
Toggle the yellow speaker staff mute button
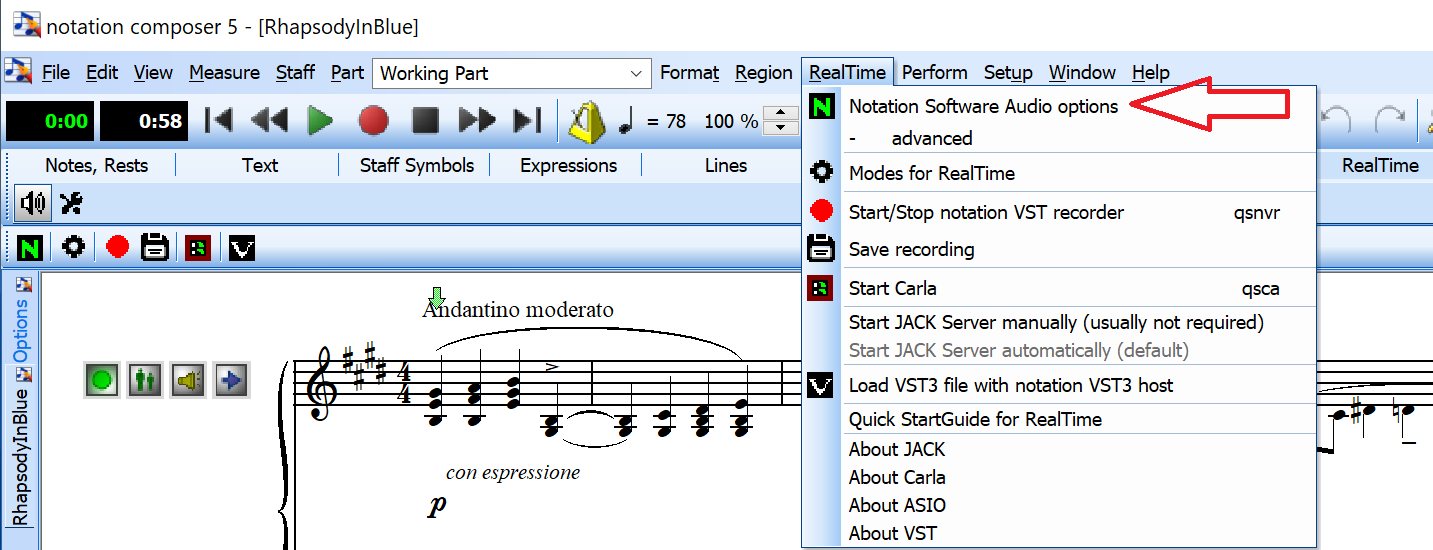pyautogui.click(x=187, y=380)
